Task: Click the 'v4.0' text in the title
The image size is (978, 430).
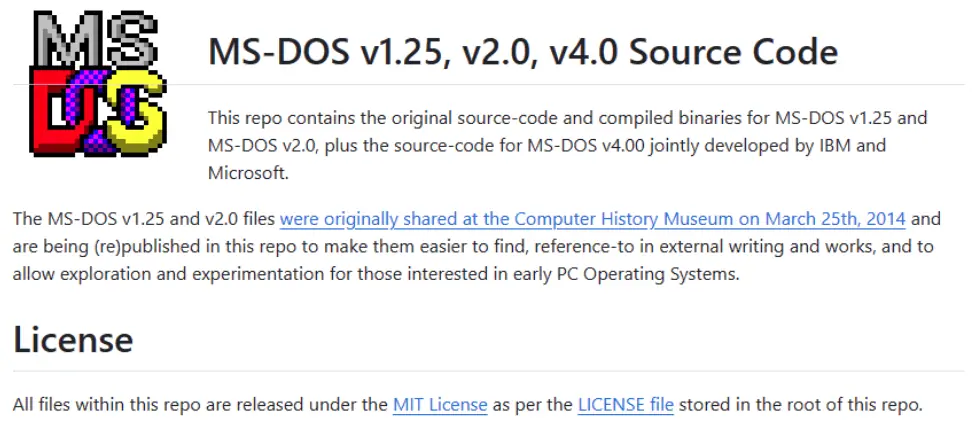Action: point(584,51)
